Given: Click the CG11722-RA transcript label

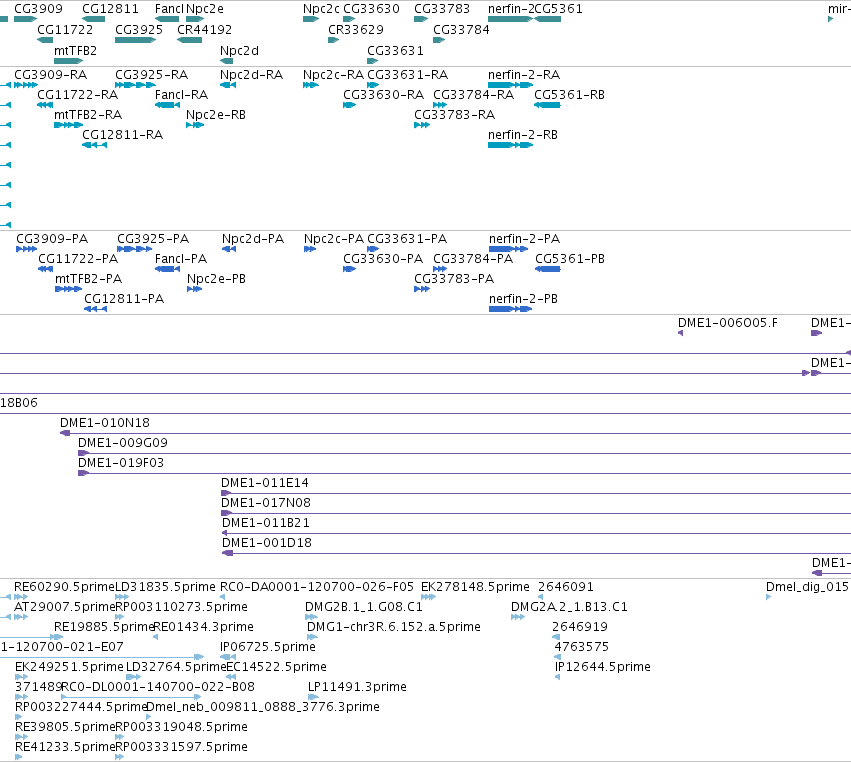Looking at the screenshot, I should [x=78, y=95].
